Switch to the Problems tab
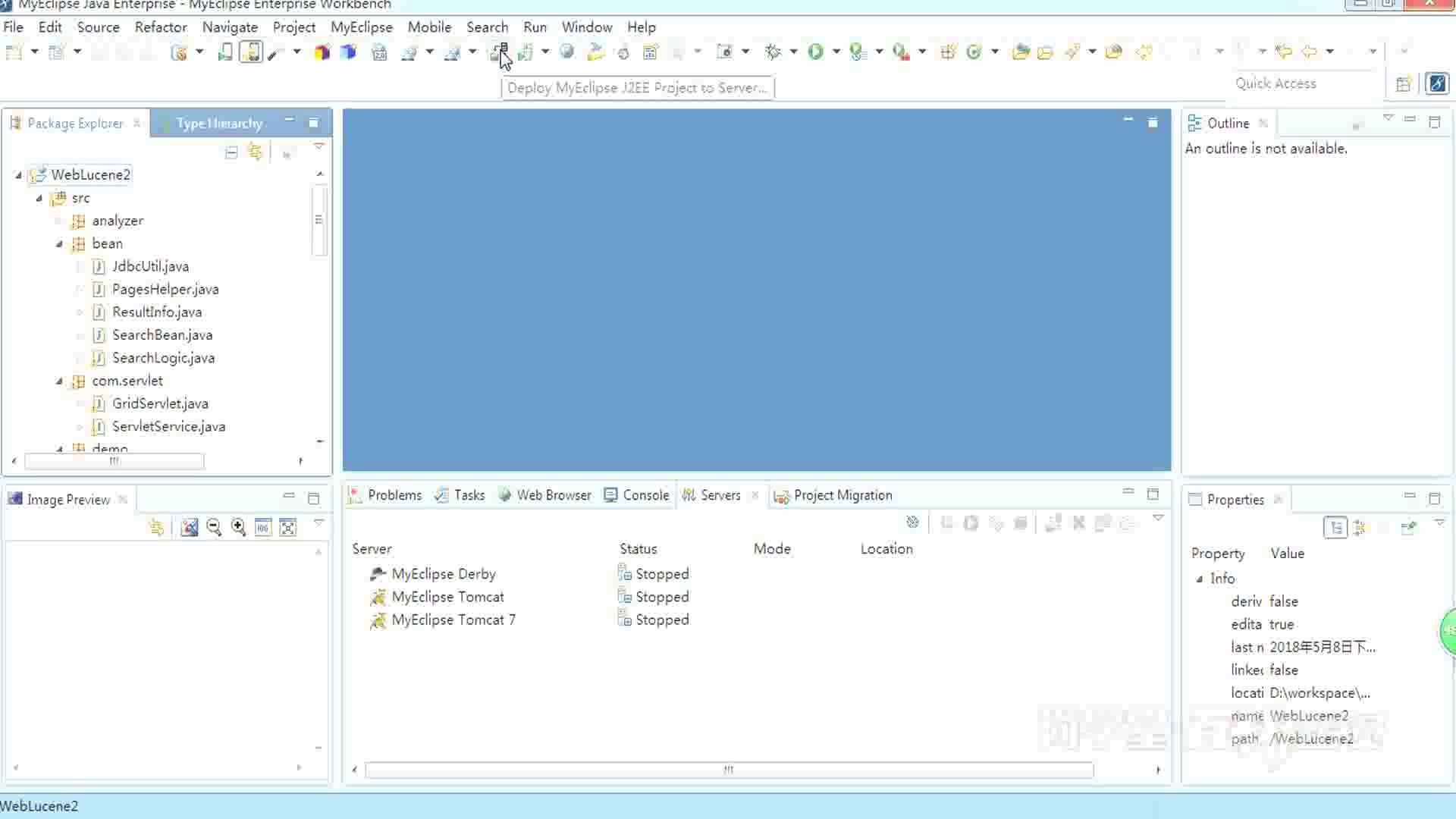Image resolution: width=1456 pixels, height=819 pixels. pyautogui.click(x=385, y=495)
